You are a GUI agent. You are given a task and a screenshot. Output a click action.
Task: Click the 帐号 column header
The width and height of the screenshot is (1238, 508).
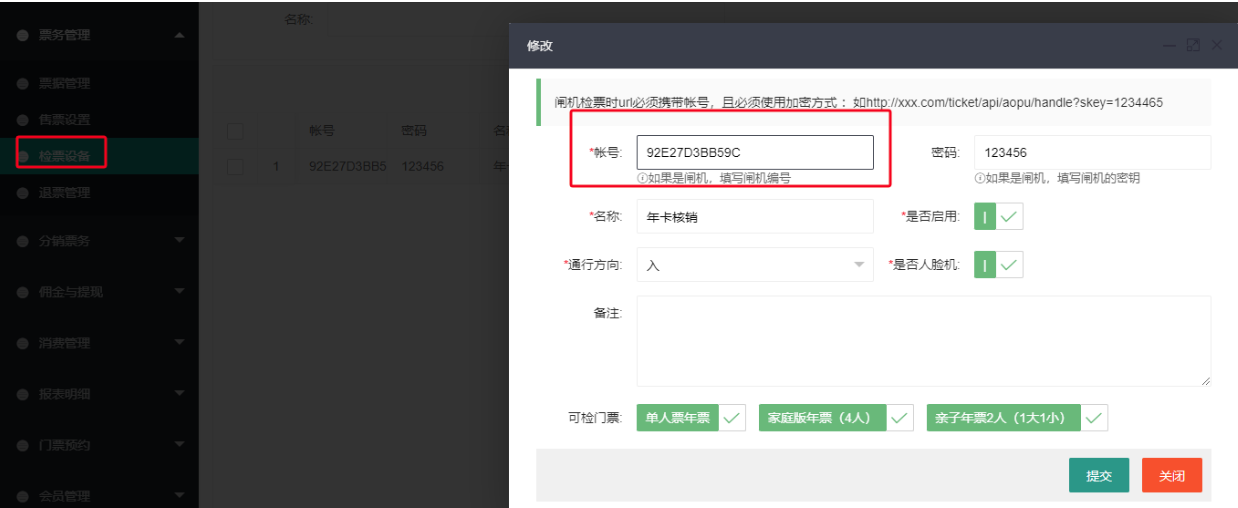pyautogui.click(x=321, y=131)
